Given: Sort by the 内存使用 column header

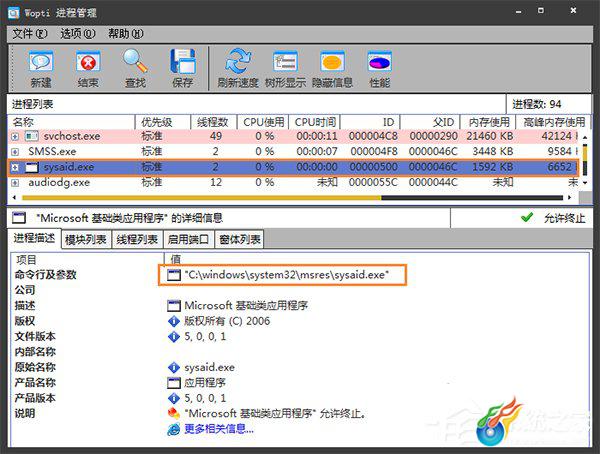Looking at the screenshot, I should 488,122.
